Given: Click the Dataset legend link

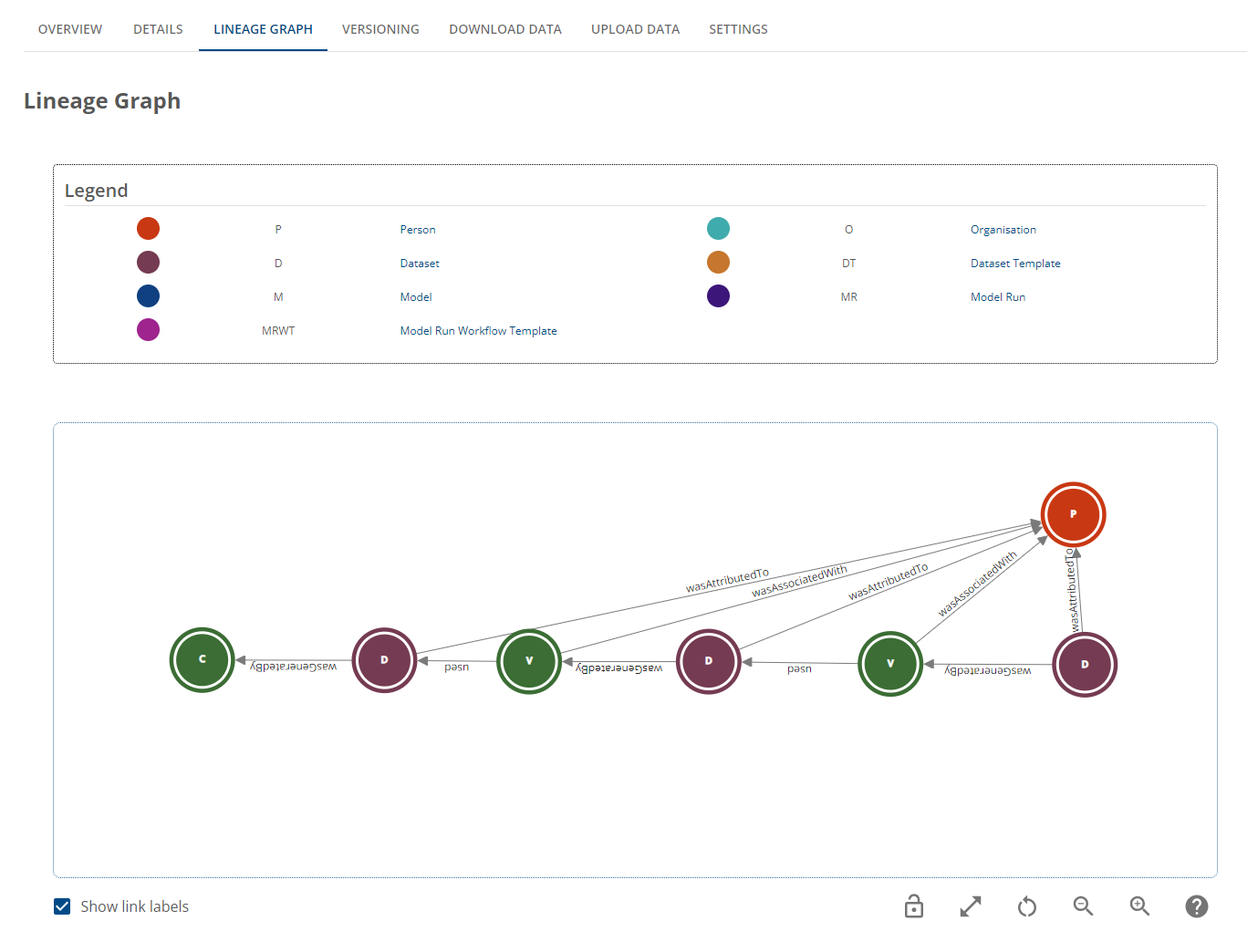Looking at the screenshot, I should coord(420,264).
